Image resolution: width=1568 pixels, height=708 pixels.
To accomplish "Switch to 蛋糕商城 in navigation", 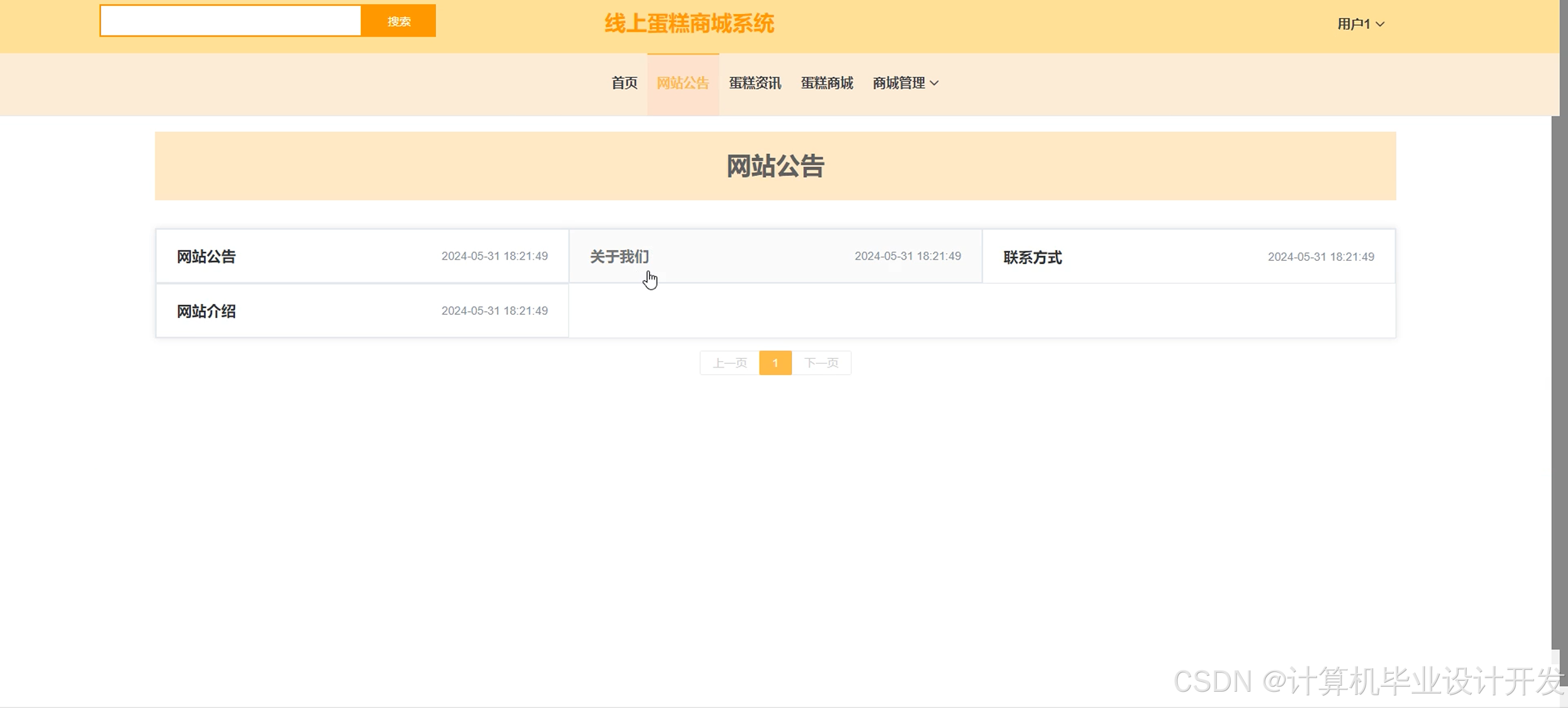I will pyautogui.click(x=826, y=83).
